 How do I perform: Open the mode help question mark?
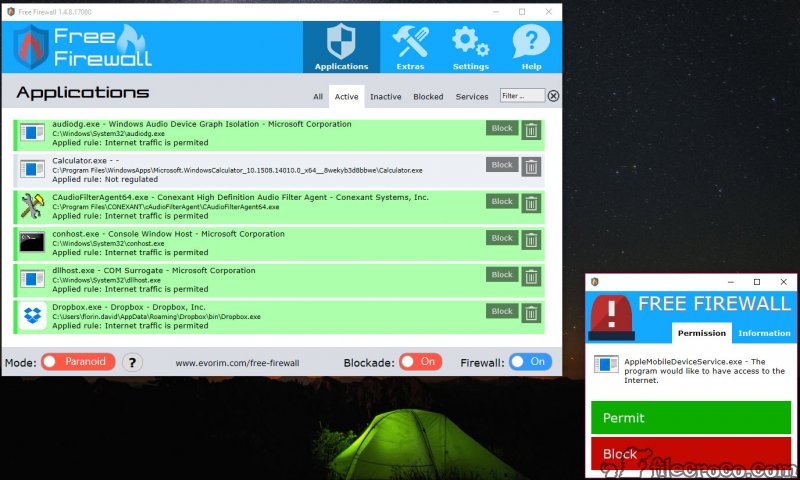coord(132,363)
